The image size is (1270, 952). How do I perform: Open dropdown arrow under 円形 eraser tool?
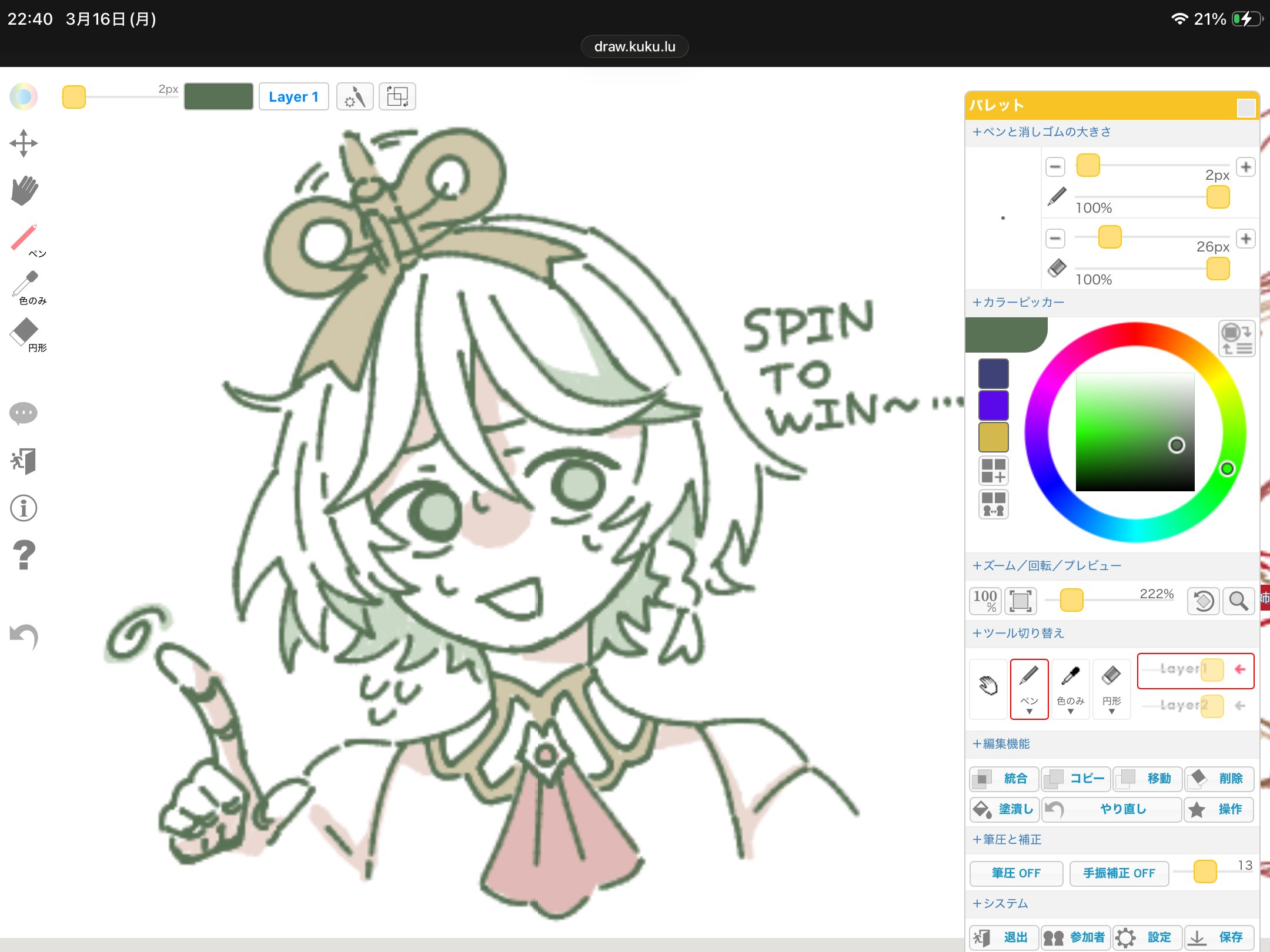(1111, 712)
